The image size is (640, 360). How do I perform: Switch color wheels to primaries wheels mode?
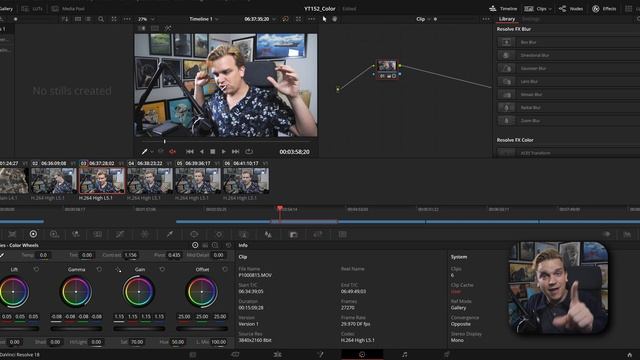195,245
